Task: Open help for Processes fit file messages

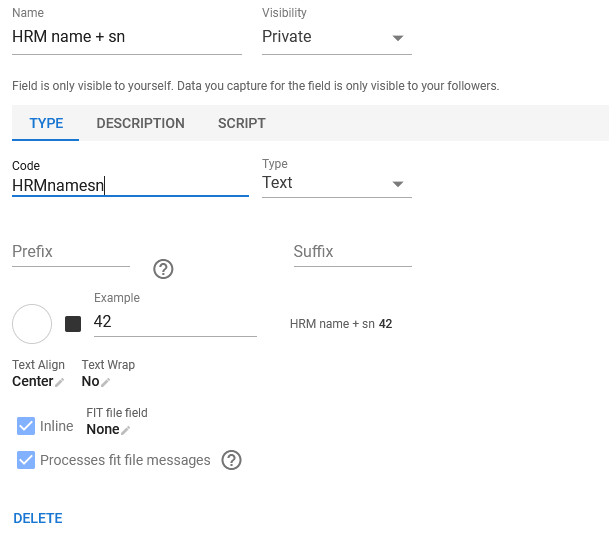Action: click(232, 460)
